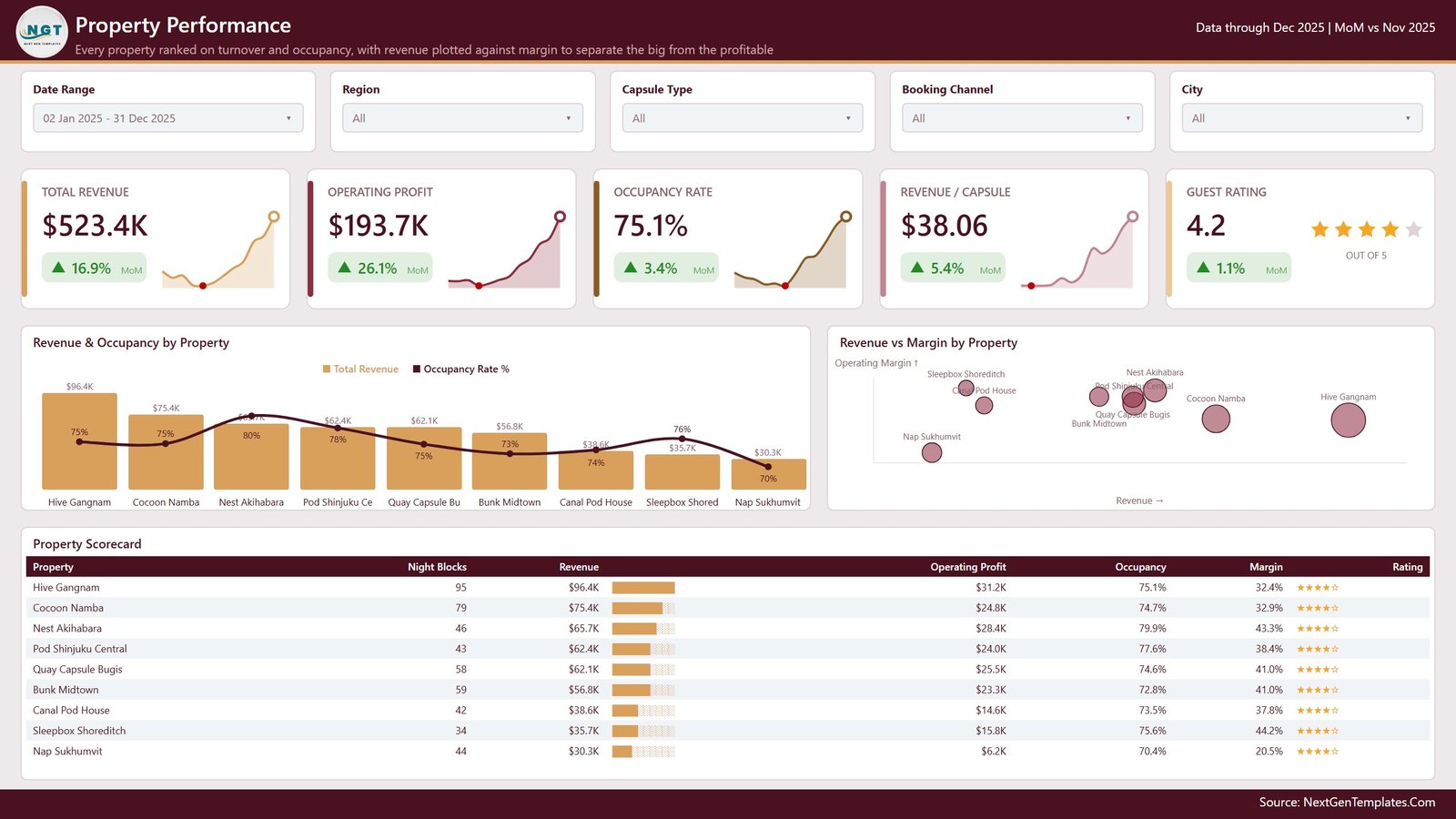Open the Booking Channel dropdown
Viewport: 1456px width, 819px height.
1022,118
